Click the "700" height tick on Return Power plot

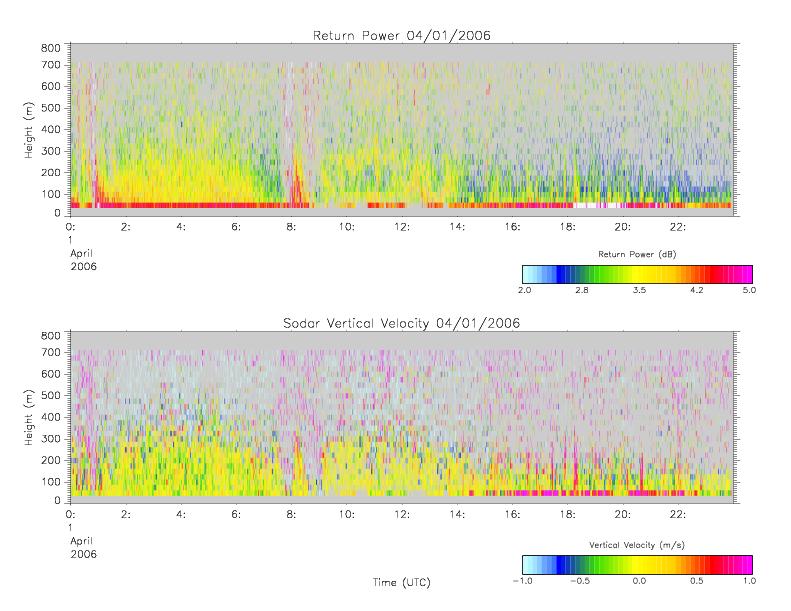tap(50, 65)
